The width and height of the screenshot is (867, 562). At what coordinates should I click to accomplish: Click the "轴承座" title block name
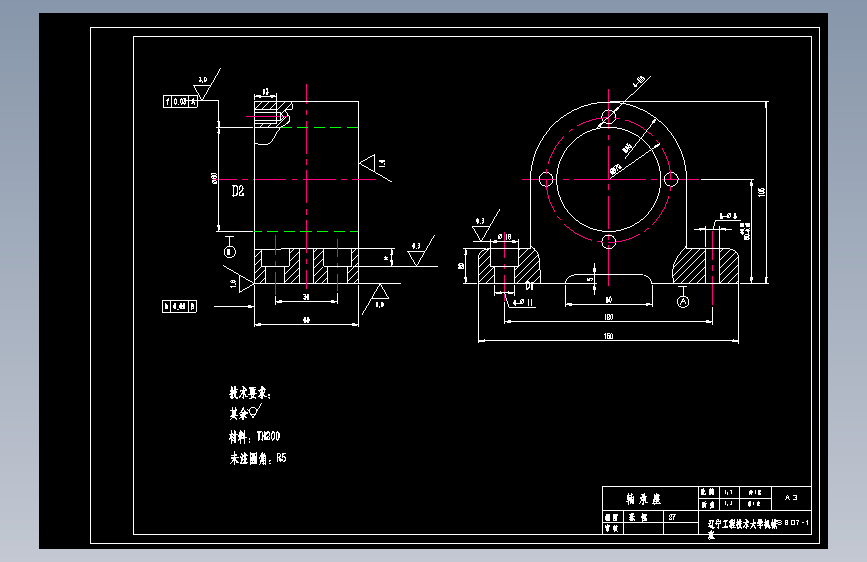pyautogui.click(x=644, y=499)
